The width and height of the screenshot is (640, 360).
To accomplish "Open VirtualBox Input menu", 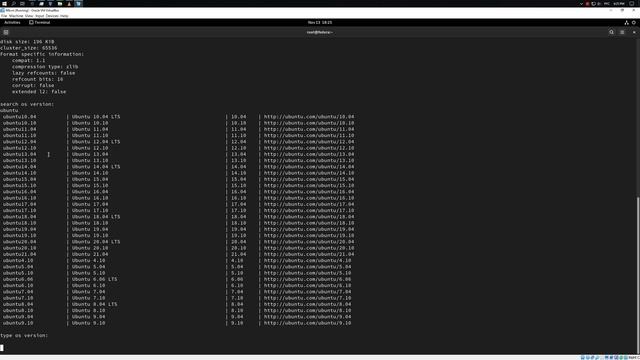I will [x=40, y=16].
